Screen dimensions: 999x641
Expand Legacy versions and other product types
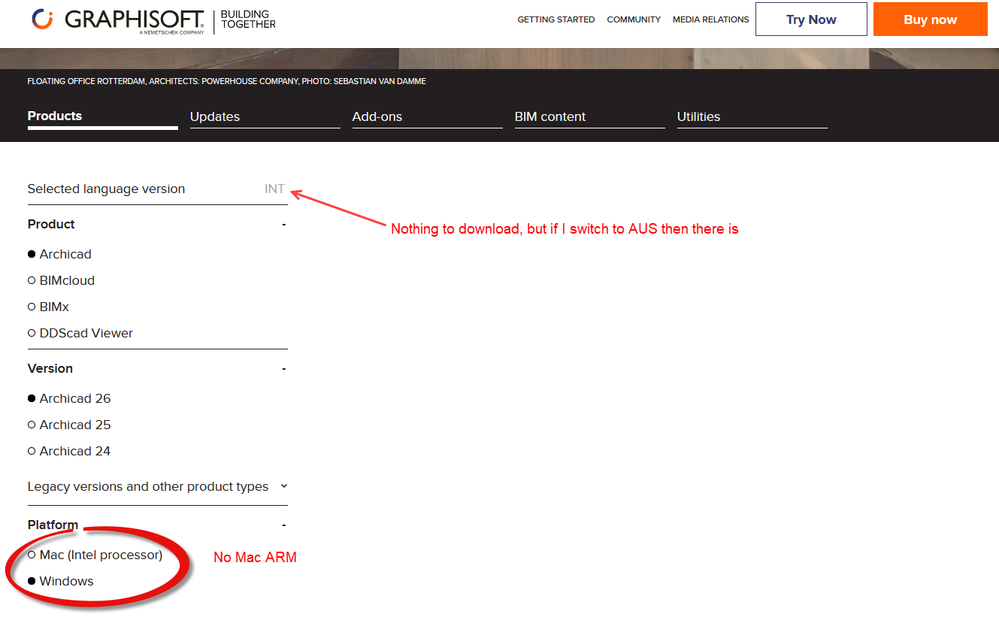point(157,487)
